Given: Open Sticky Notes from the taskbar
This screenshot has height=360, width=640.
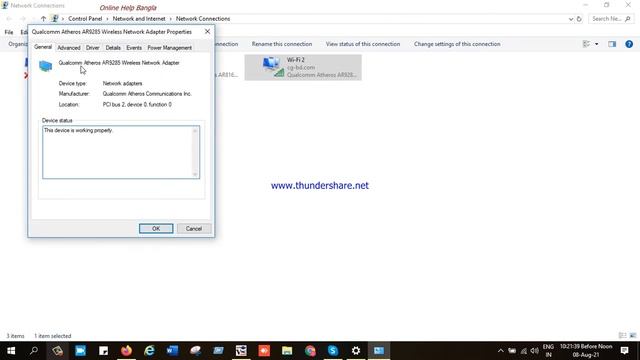Looking at the screenshot, I should tap(103, 351).
